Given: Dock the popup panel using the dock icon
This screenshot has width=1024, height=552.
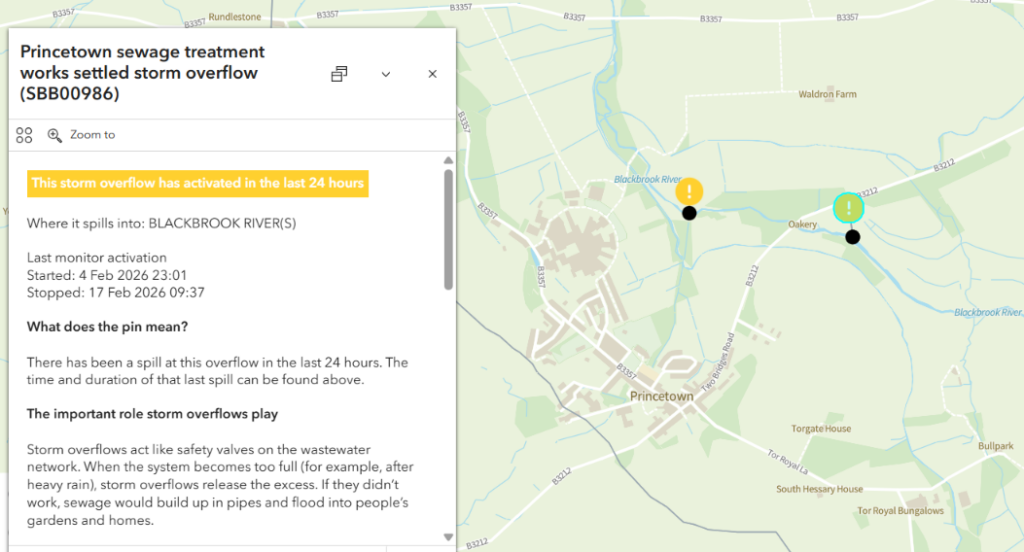Looking at the screenshot, I should point(339,74).
